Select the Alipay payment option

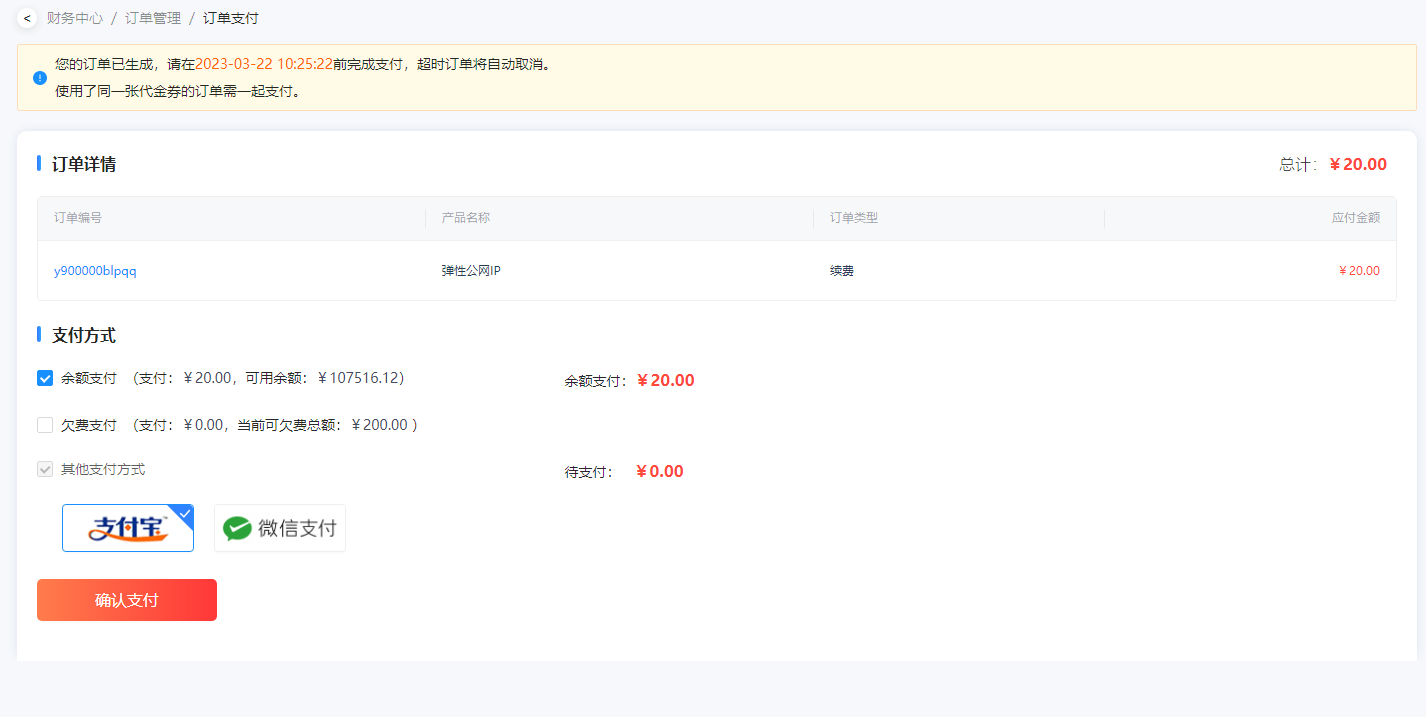(x=128, y=528)
